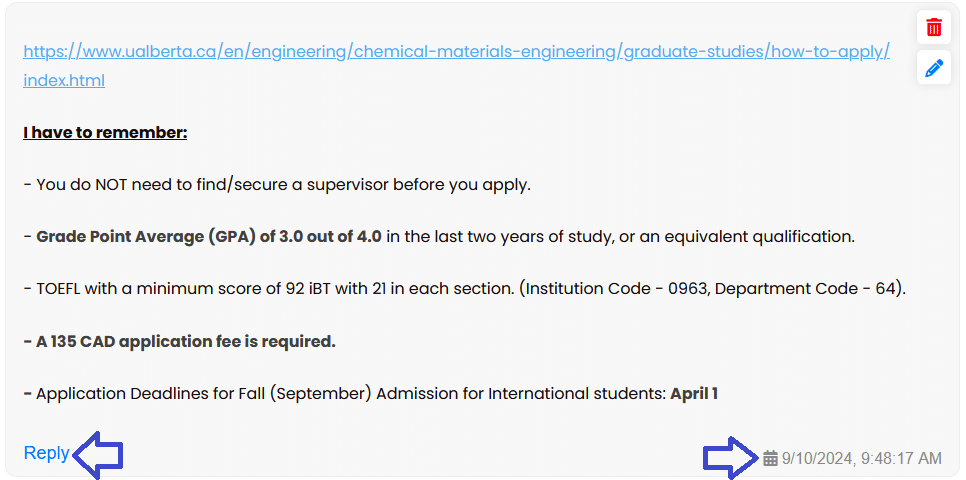The height and width of the screenshot is (480, 966).
Task: Click the "I have to remember:" heading
Action: point(105,132)
